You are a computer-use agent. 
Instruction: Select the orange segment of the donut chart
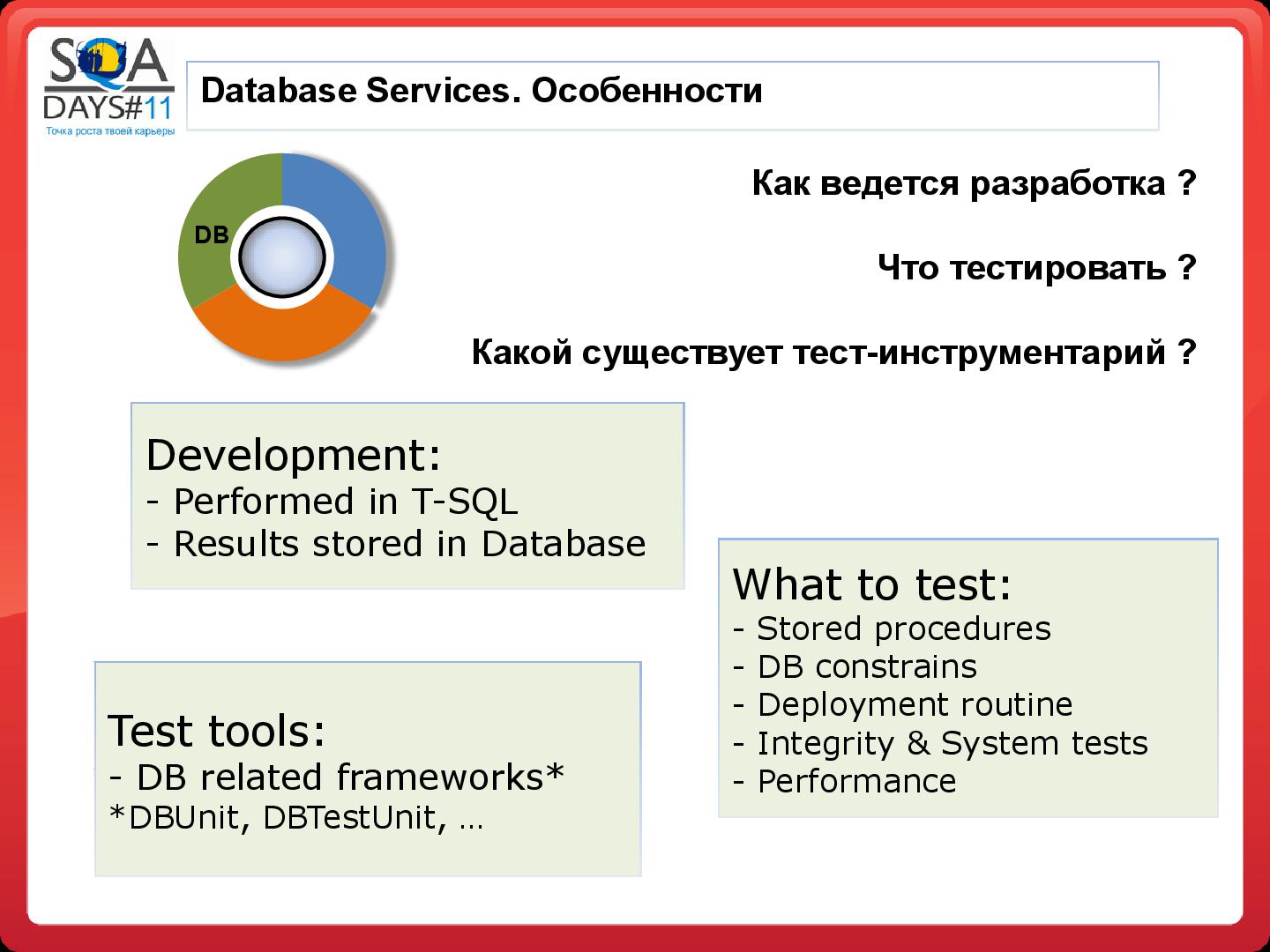coord(282,328)
